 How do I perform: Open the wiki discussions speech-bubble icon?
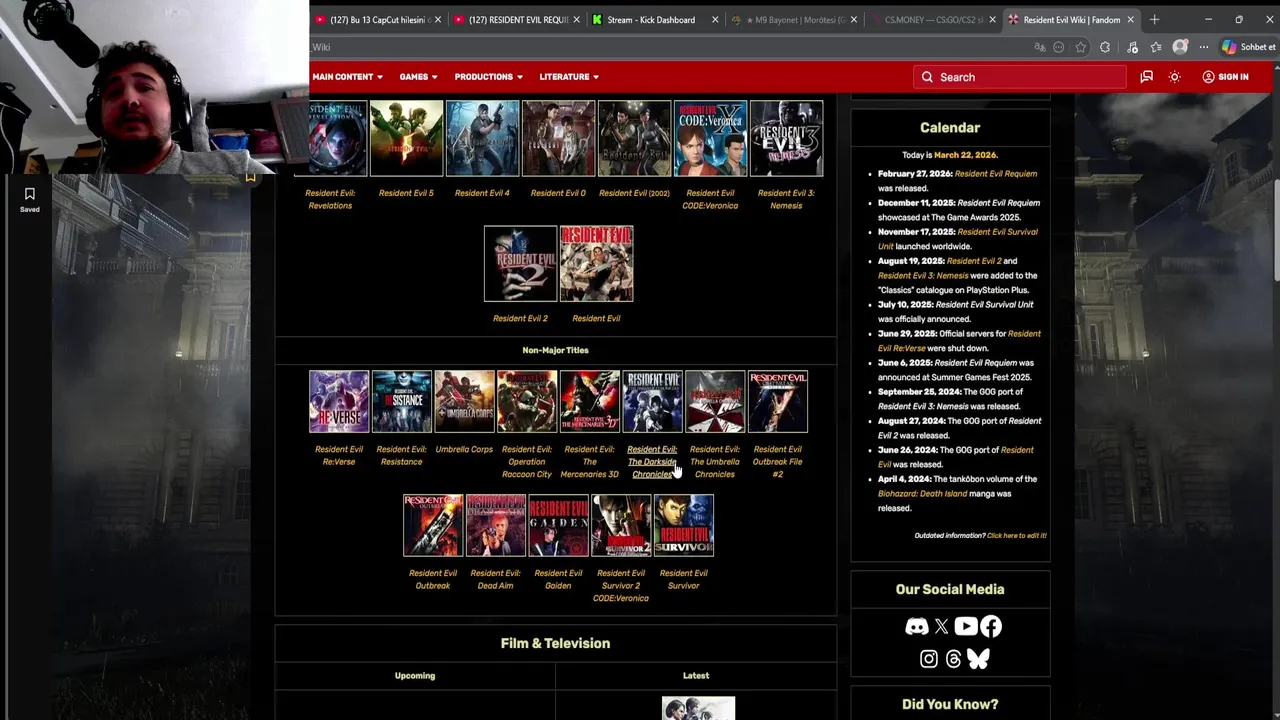pyautogui.click(x=1147, y=77)
